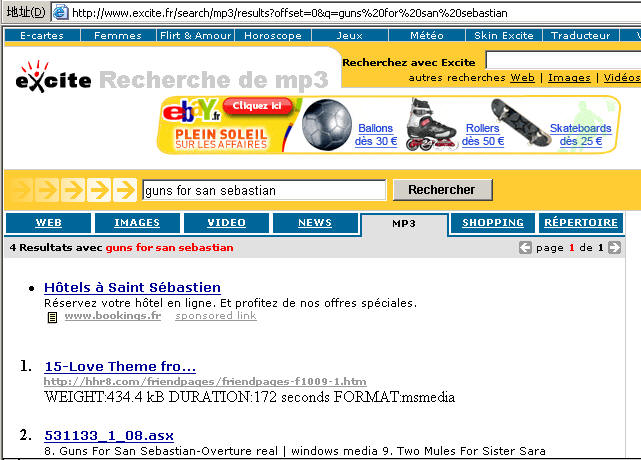
Task: Click the Images link under autres recherches
Action: 569,78
